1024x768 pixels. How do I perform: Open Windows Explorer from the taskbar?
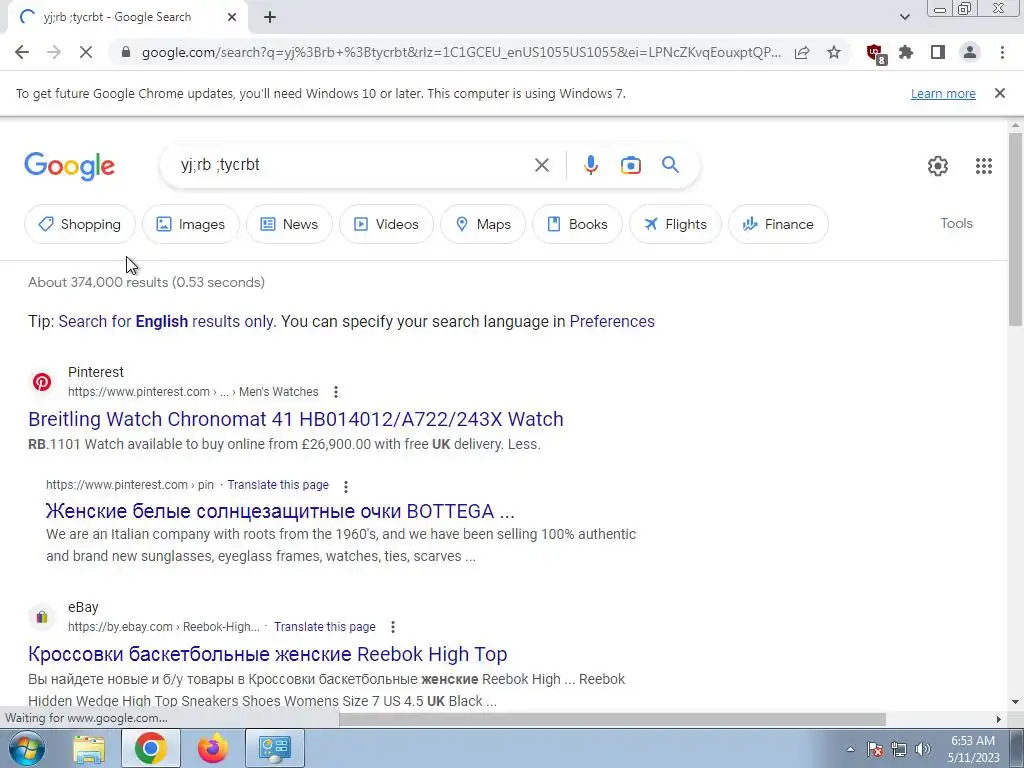89,748
